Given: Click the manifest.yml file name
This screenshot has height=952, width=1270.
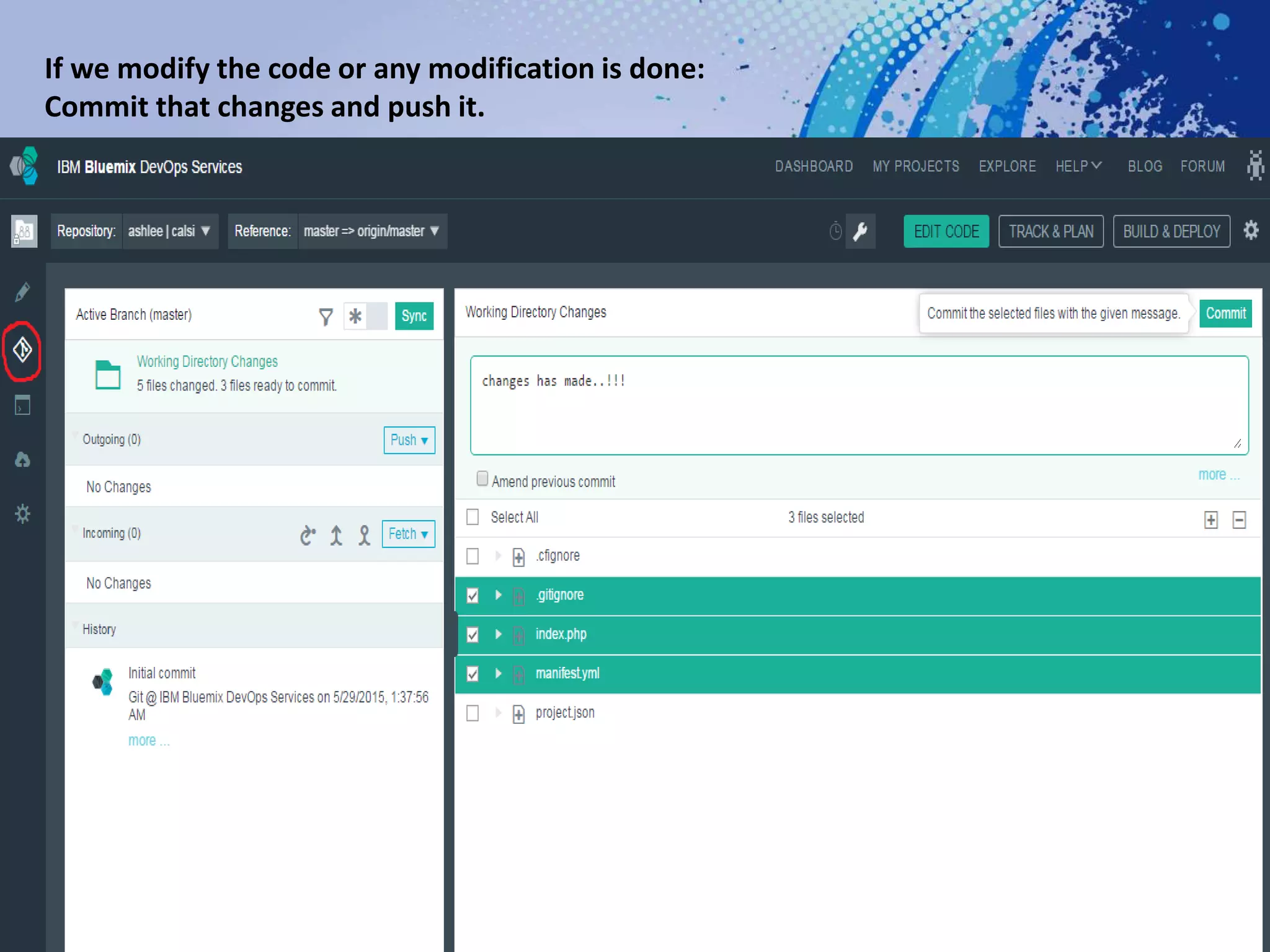Looking at the screenshot, I should (567, 673).
